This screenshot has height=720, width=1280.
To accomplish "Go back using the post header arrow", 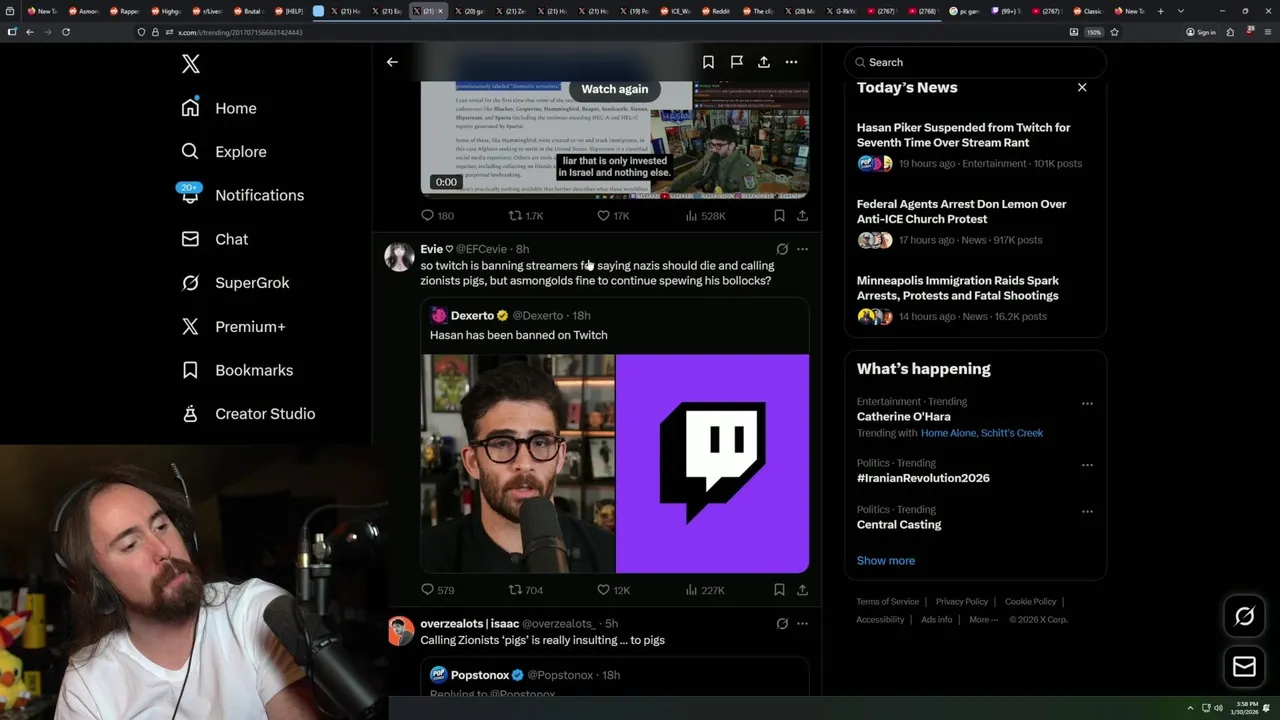I will point(392,62).
